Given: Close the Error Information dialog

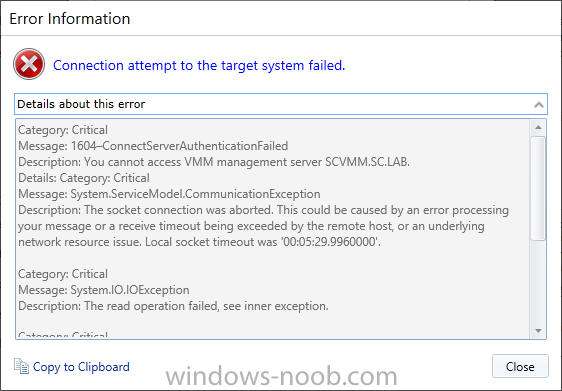Looking at the screenshot, I should pyautogui.click(x=520, y=366).
